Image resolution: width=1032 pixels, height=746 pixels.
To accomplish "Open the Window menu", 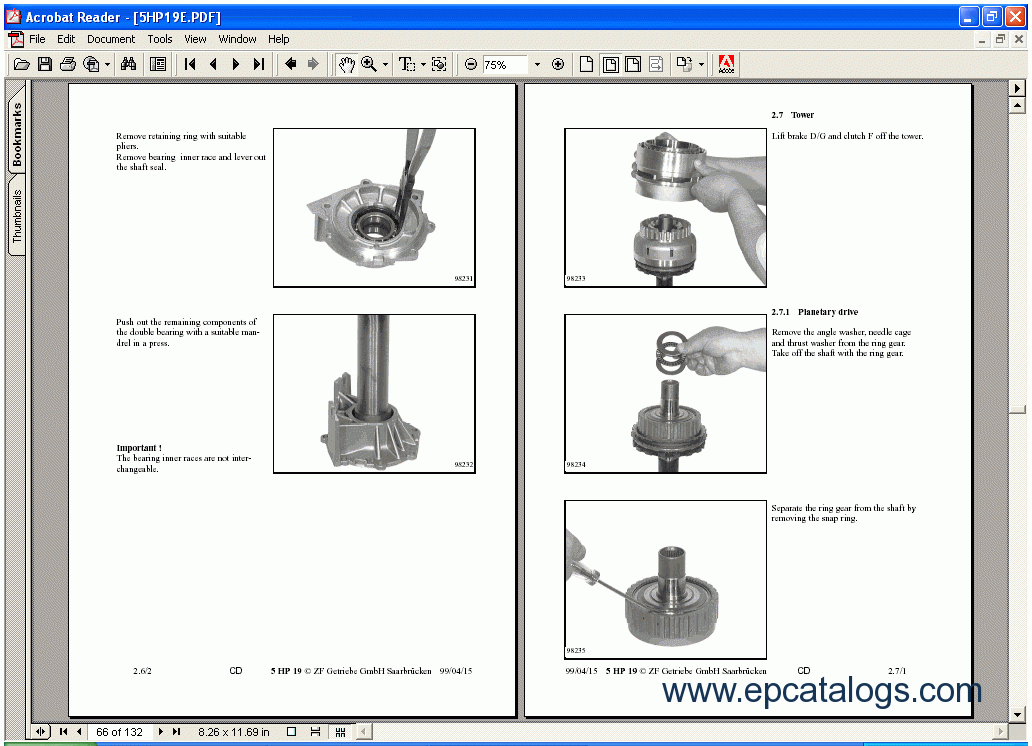I will 237,39.
